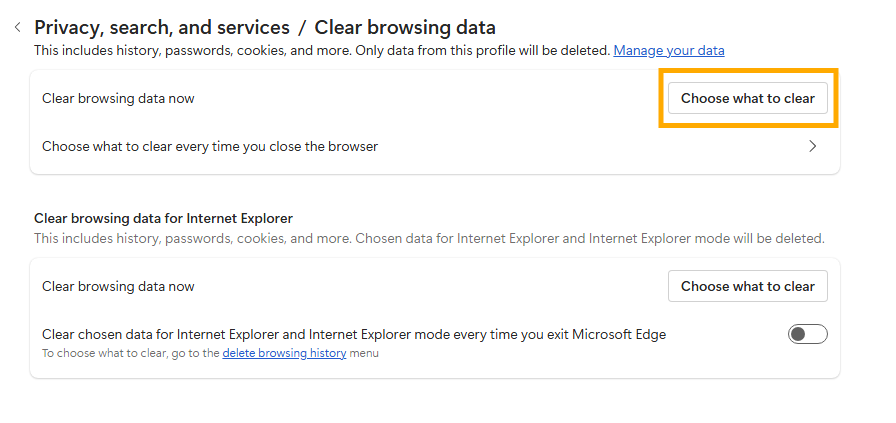The image size is (896, 423).
Task: Open the Manage your data link
Action: pos(669,50)
